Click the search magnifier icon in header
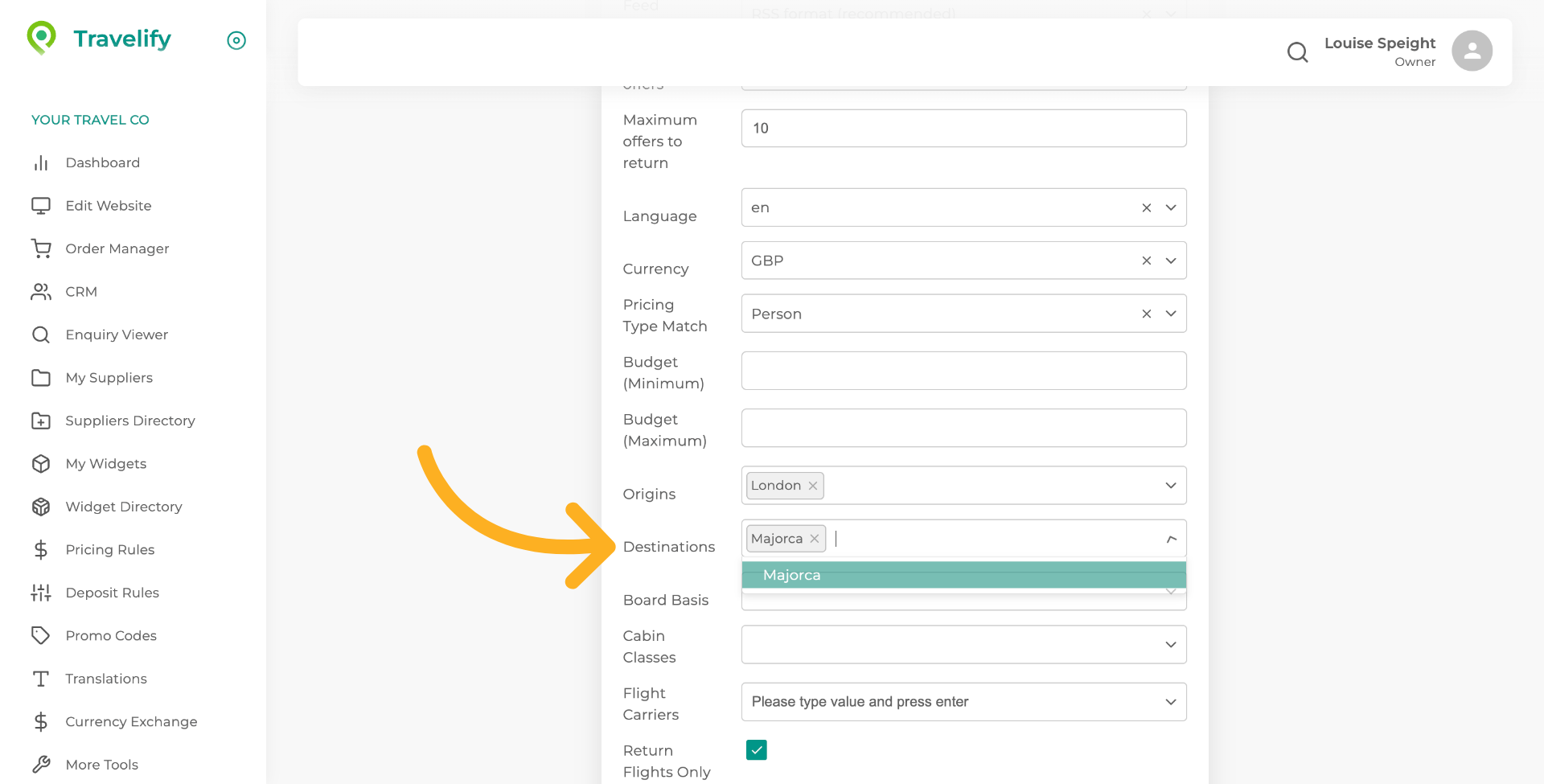Screen dimensions: 1544x784 pos(1297,52)
